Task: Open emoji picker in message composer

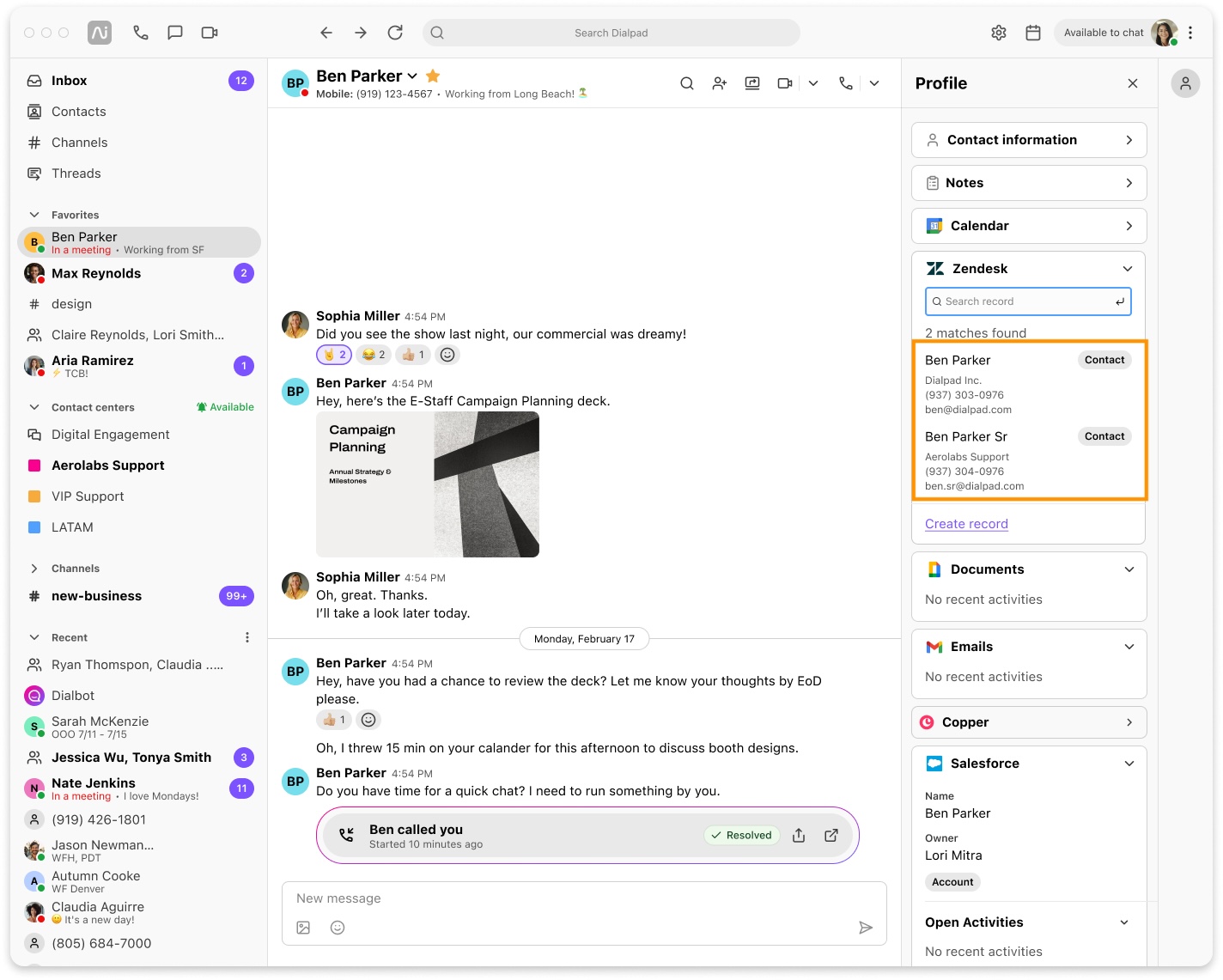Action: (x=338, y=928)
